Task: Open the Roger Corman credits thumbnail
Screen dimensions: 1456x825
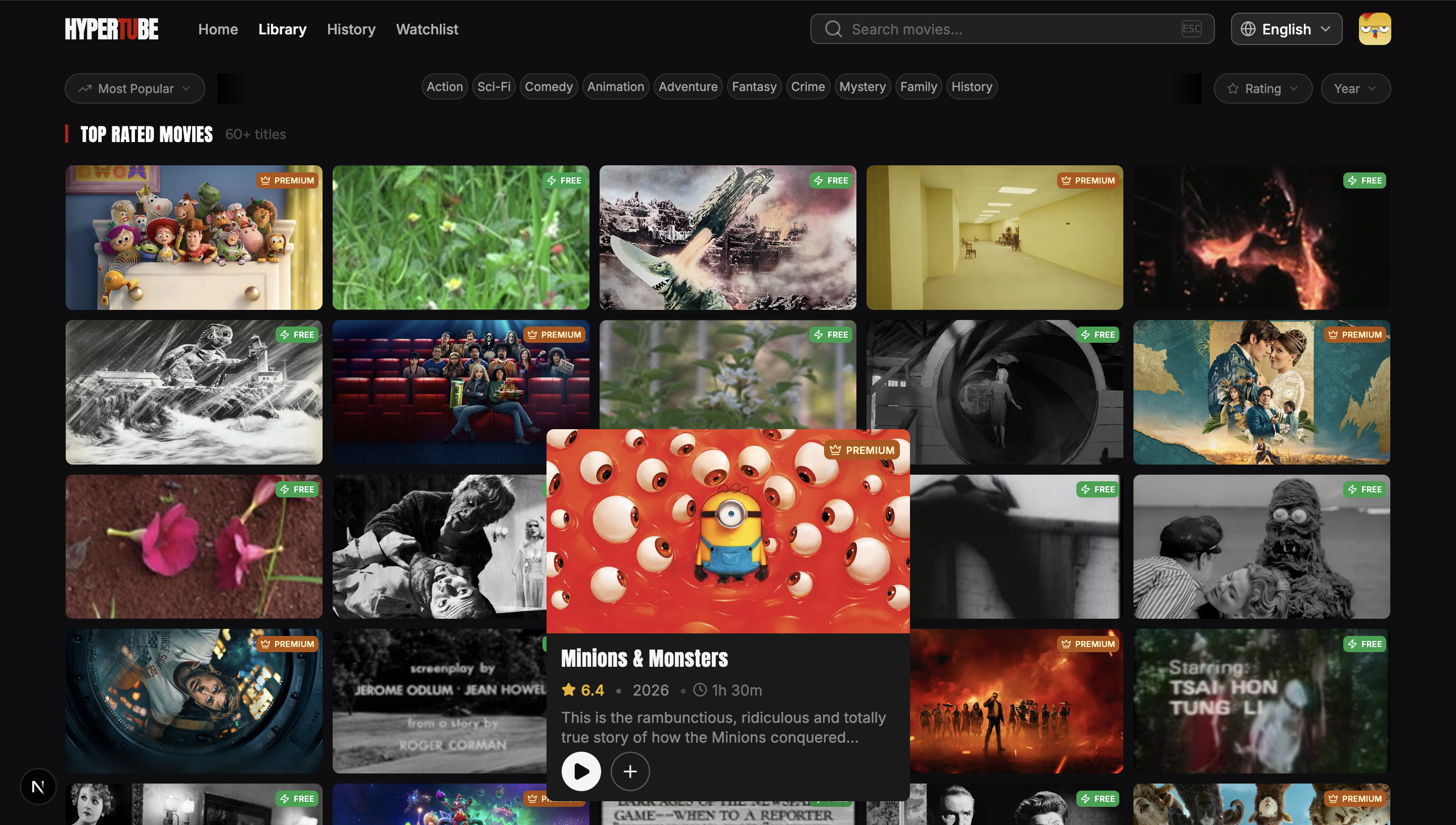Action: 439,701
